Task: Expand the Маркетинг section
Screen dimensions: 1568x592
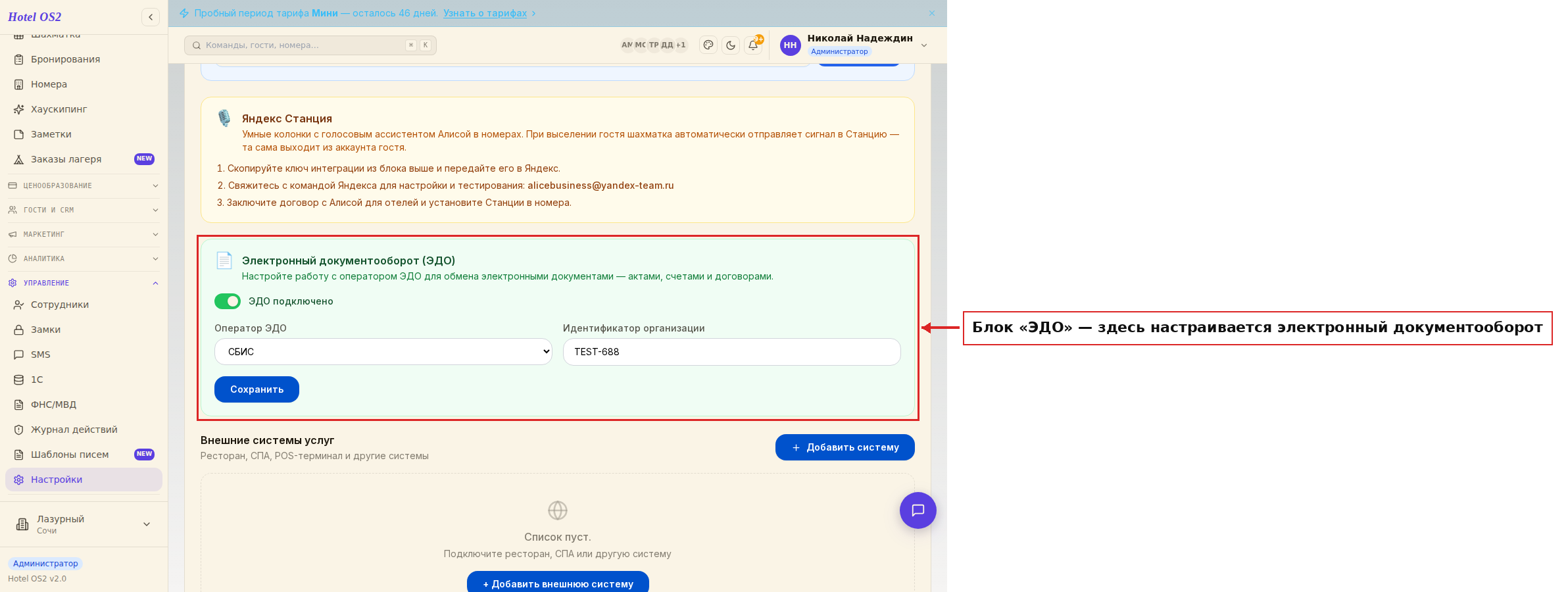Action: click(84, 234)
